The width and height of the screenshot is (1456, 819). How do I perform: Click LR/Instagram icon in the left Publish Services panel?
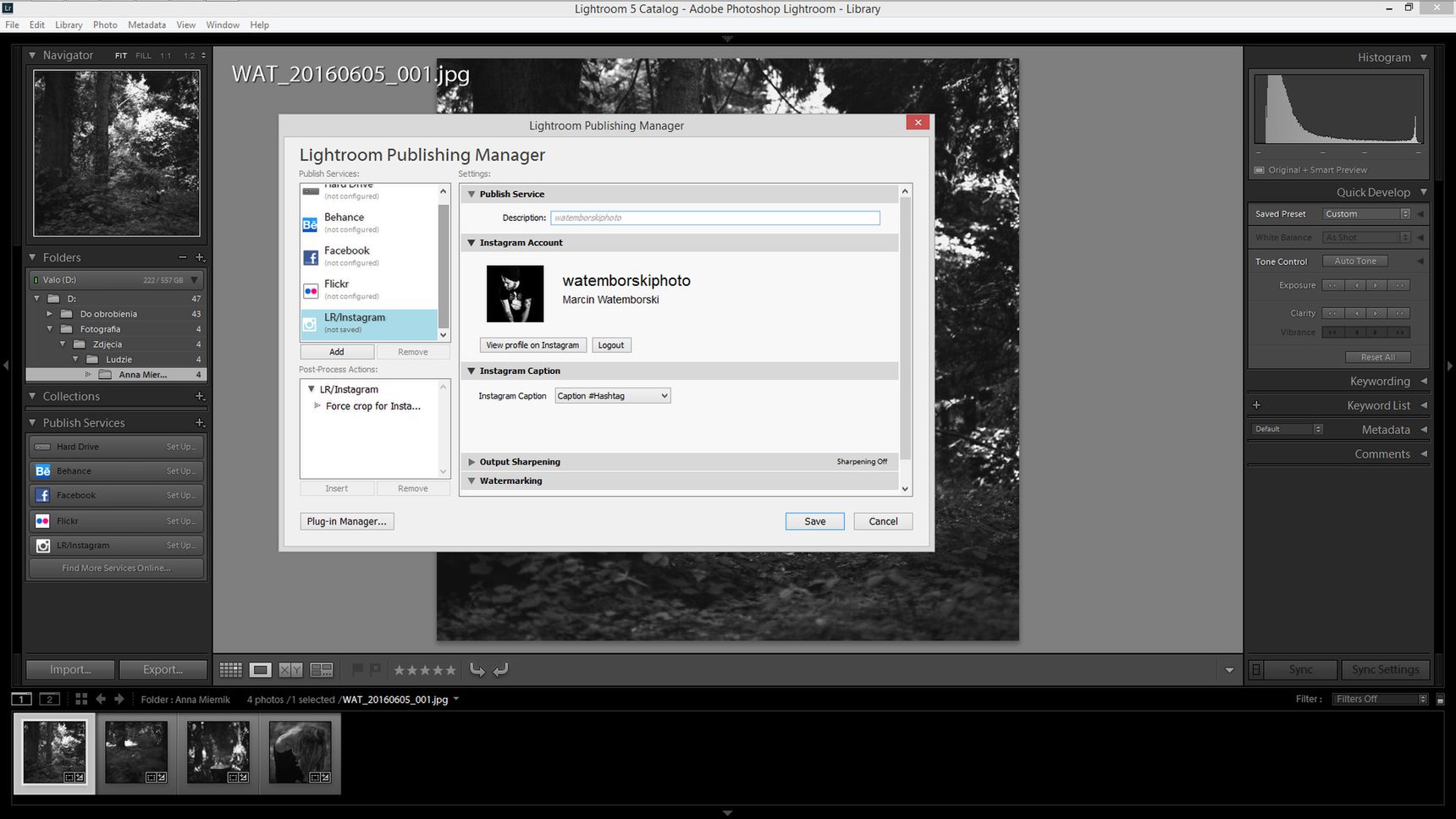pos(42,546)
